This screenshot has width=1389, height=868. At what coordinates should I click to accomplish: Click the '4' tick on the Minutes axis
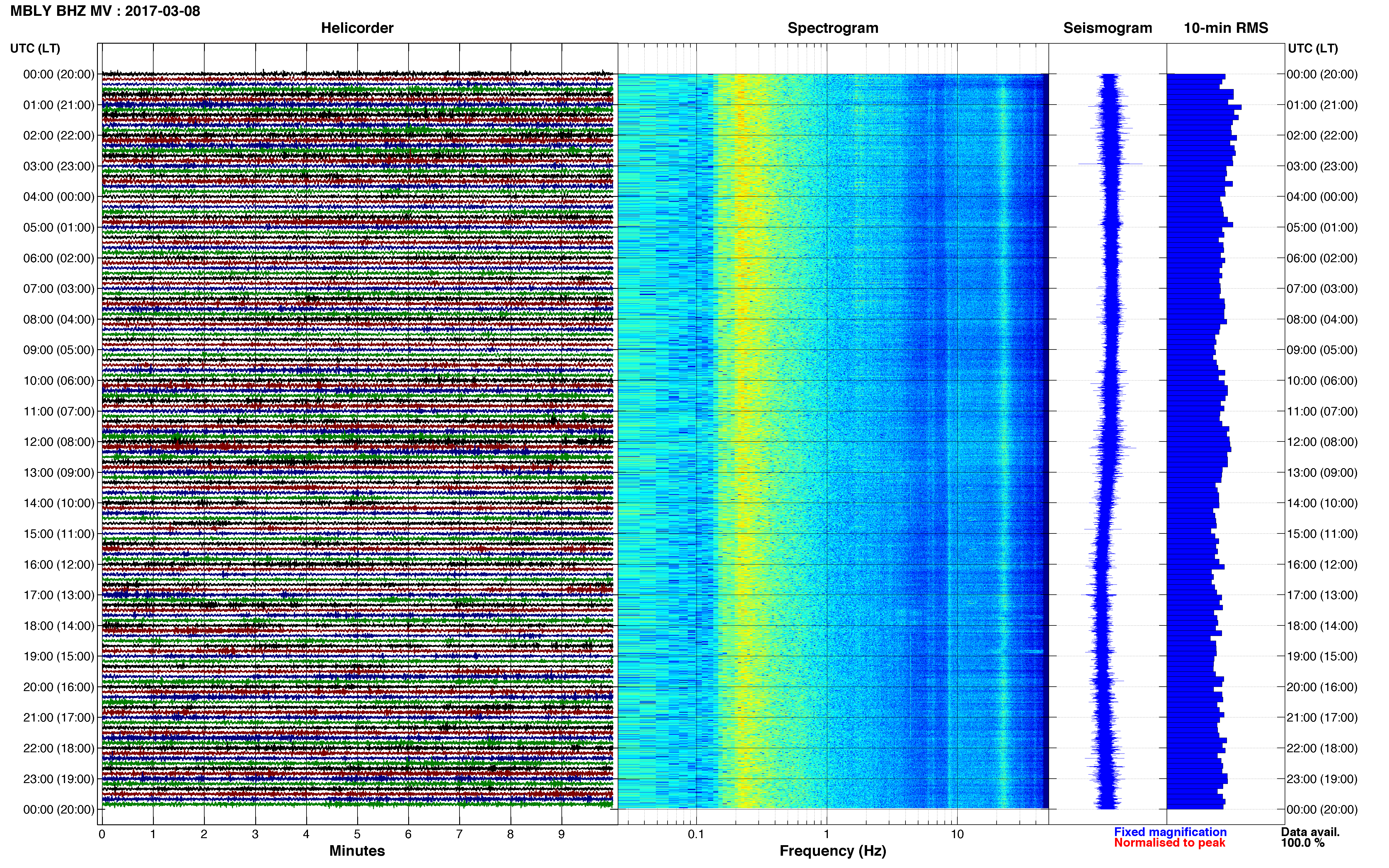coord(306,834)
